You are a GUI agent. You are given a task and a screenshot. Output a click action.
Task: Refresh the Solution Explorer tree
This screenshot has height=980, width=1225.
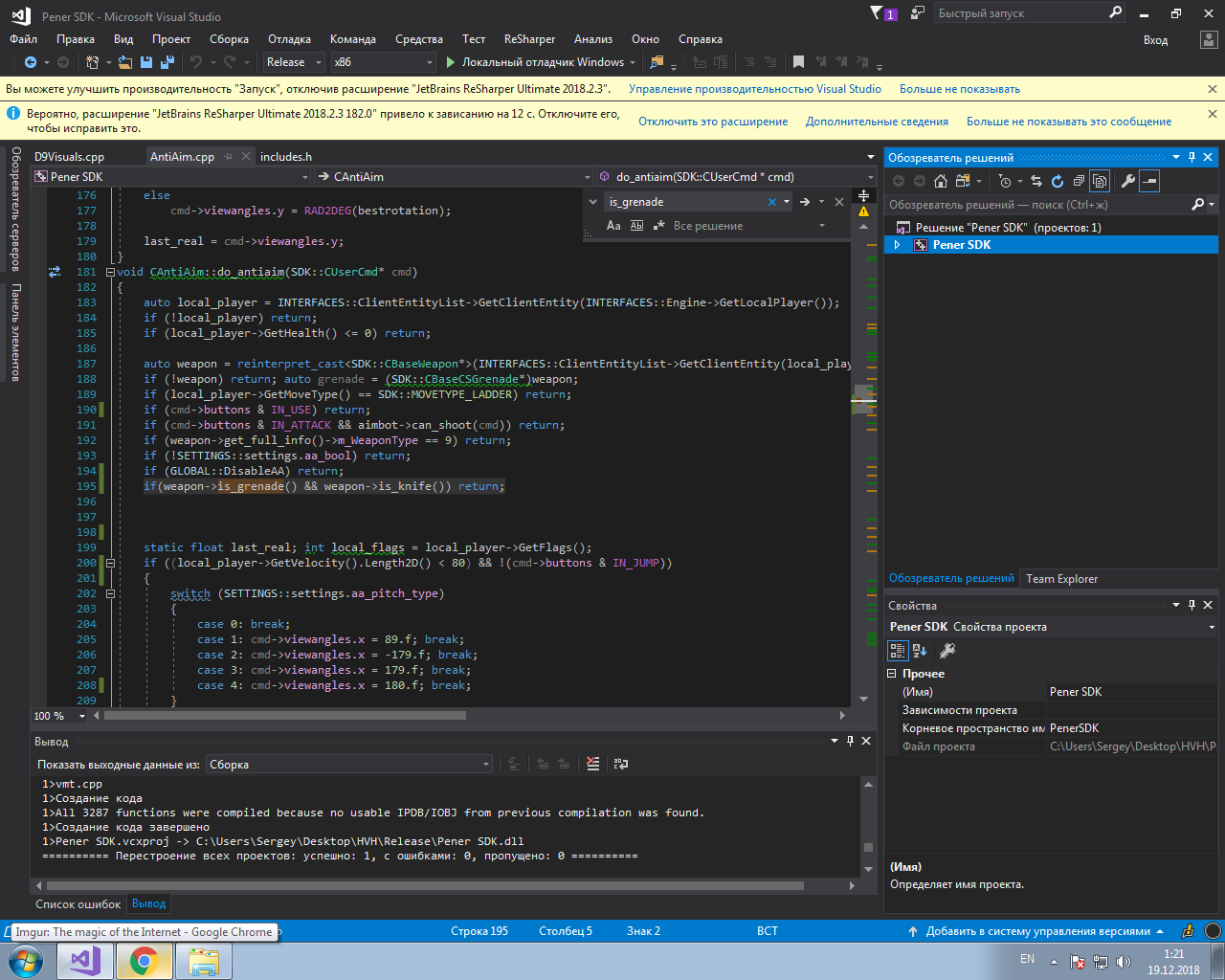[x=1058, y=181]
